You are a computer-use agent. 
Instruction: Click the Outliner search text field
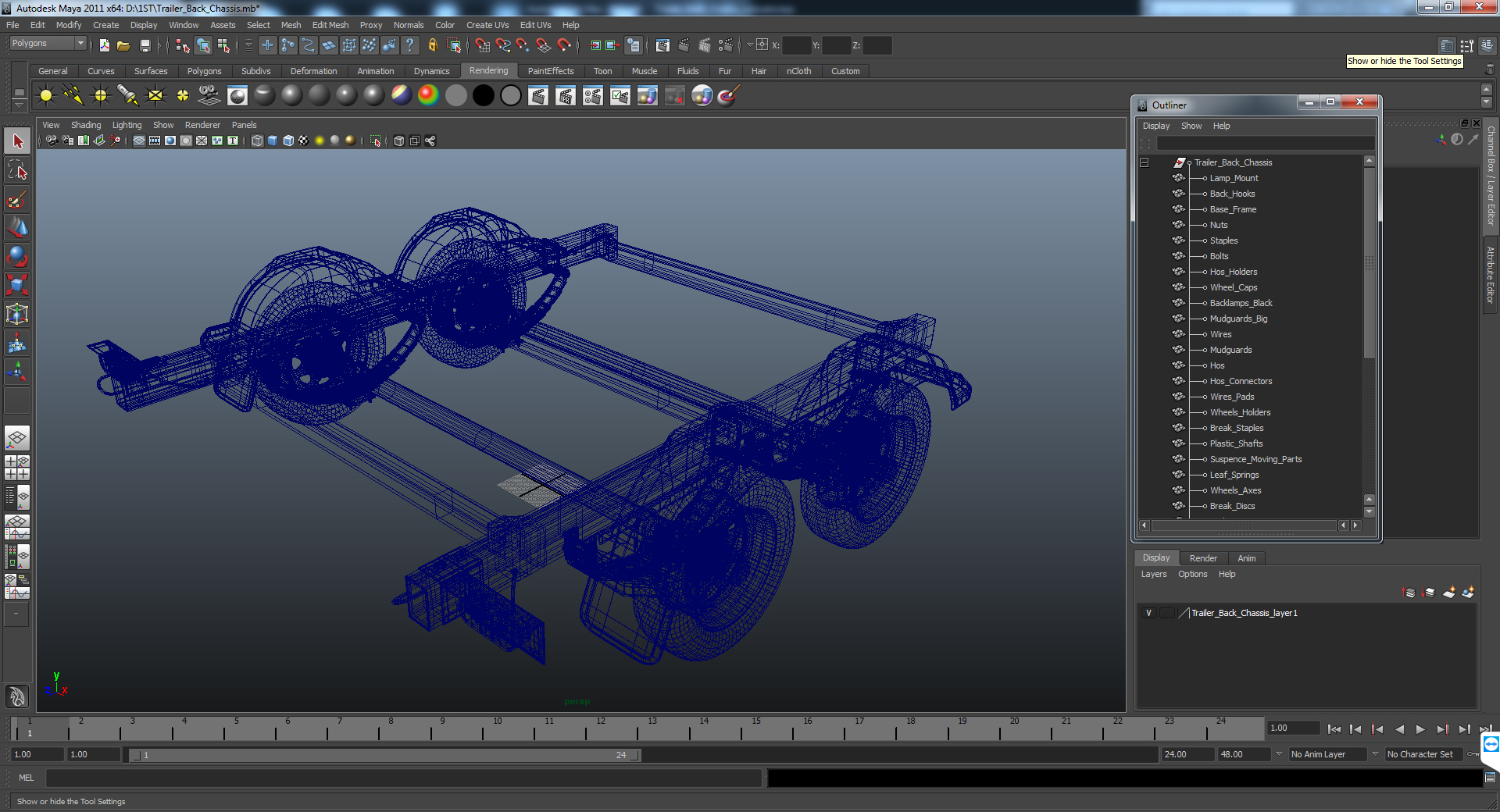click(x=1265, y=144)
